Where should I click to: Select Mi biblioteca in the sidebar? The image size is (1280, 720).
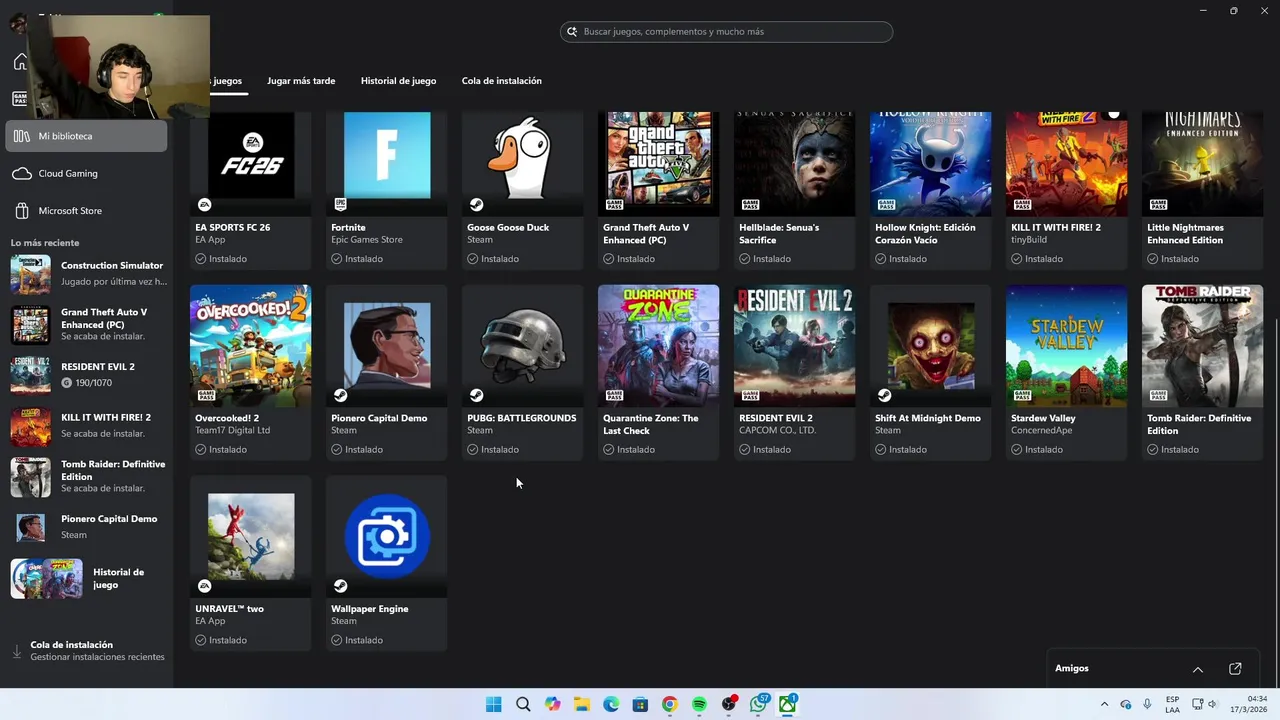86,136
